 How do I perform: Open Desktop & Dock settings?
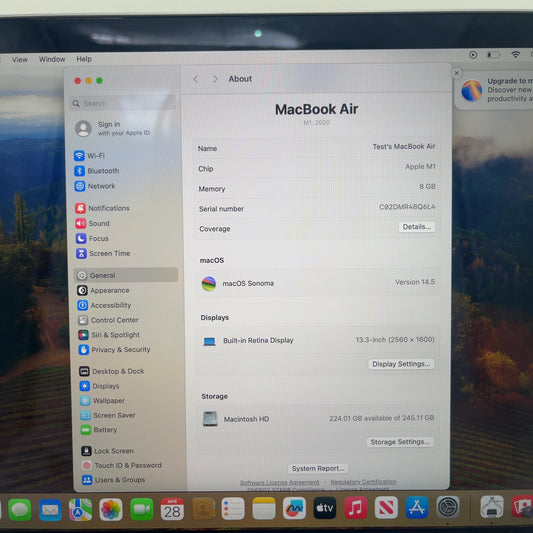pyautogui.click(x=112, y=371)
